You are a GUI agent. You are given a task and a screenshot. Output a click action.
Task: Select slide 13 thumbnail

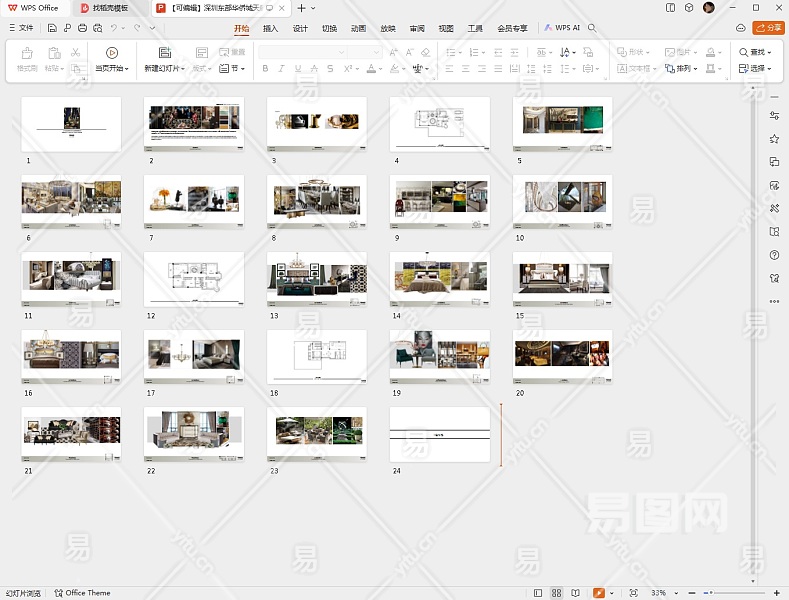pos(316,279)
